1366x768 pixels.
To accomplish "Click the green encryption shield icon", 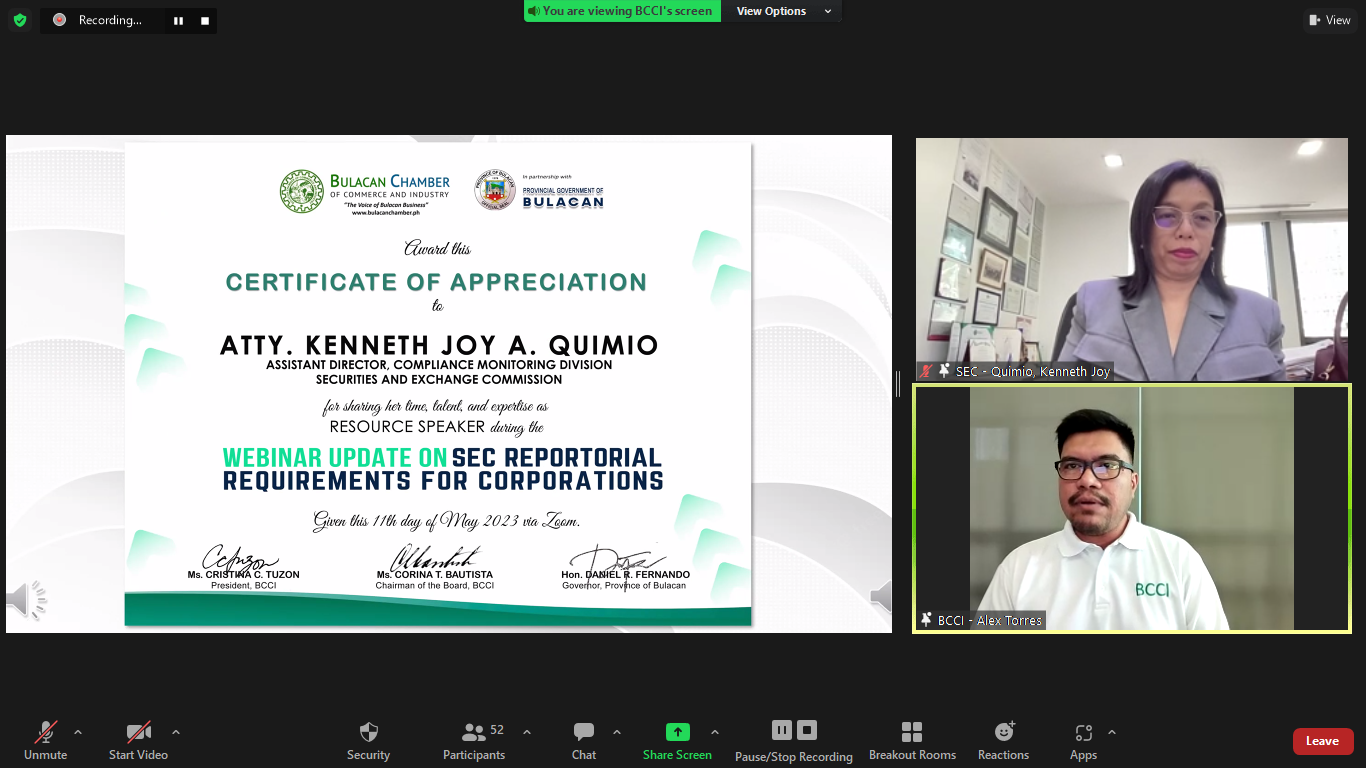I will pos(20,20).
